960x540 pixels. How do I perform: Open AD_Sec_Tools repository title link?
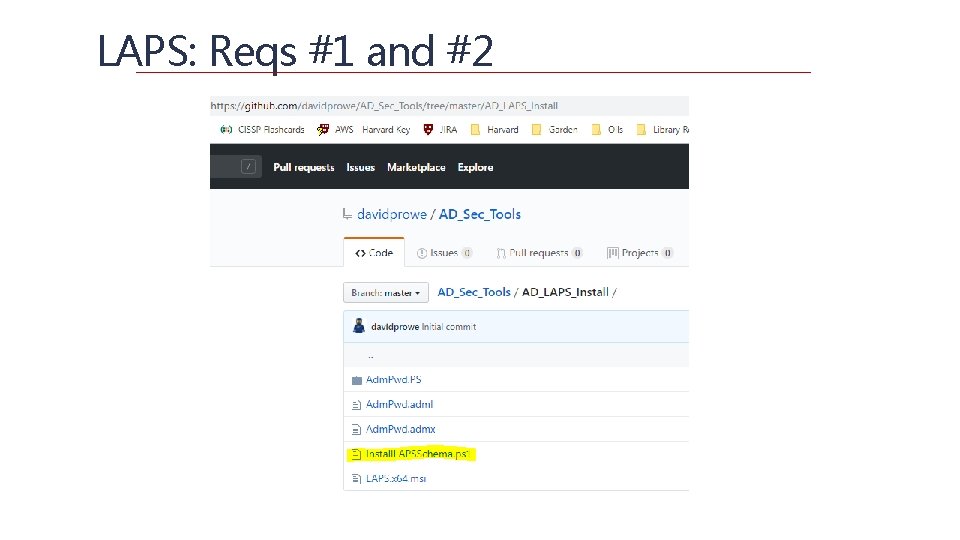pos(480,214)
